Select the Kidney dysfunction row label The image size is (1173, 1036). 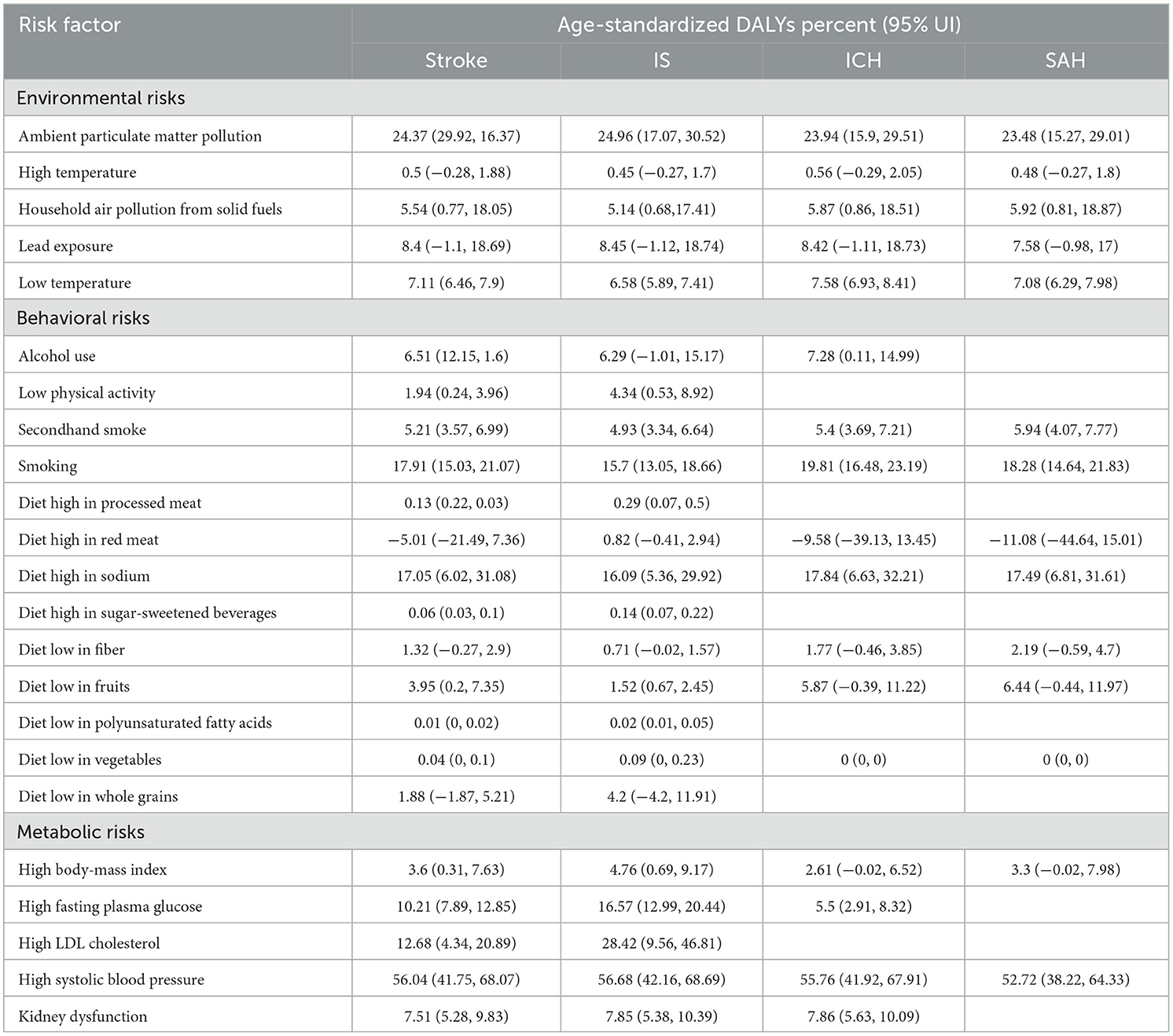click(x=83, y=1016)
